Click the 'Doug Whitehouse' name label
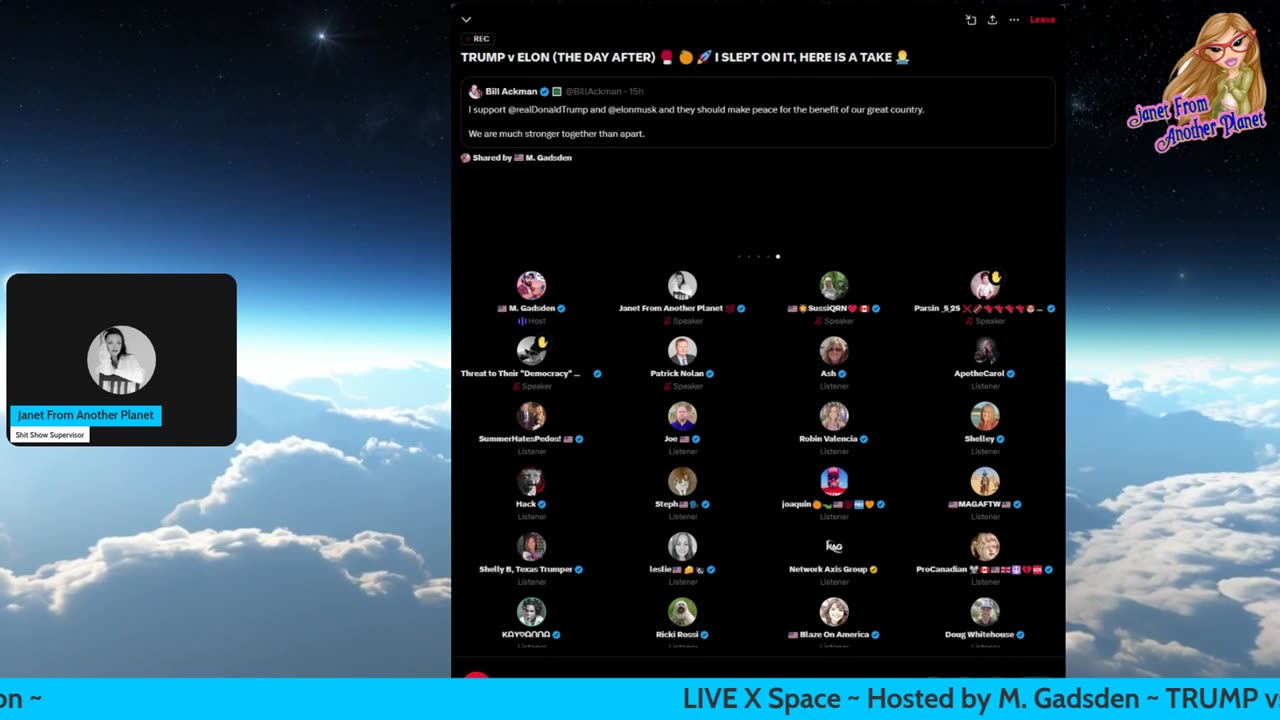 [979, 634]
